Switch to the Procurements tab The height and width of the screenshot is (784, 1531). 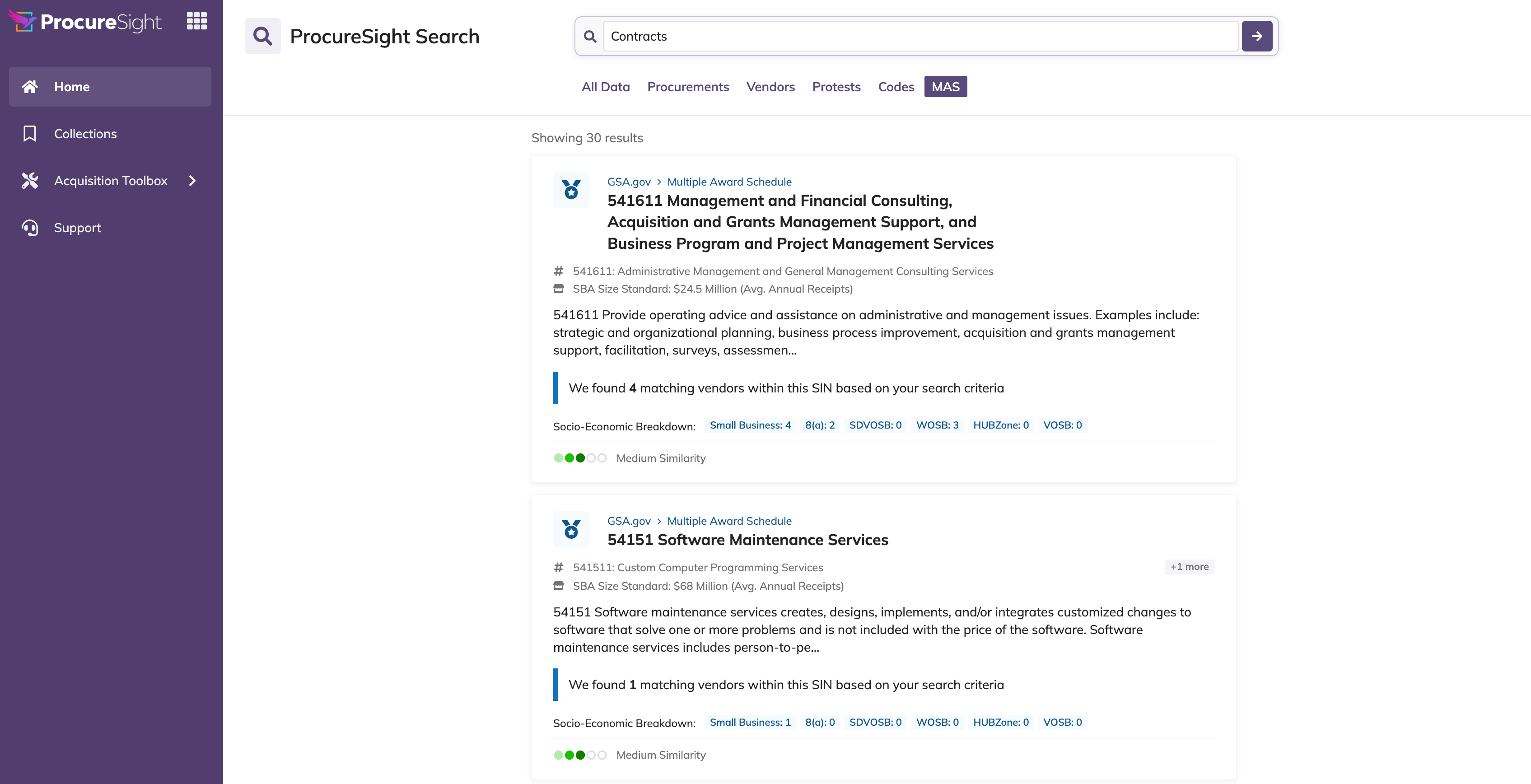(688, 87)
